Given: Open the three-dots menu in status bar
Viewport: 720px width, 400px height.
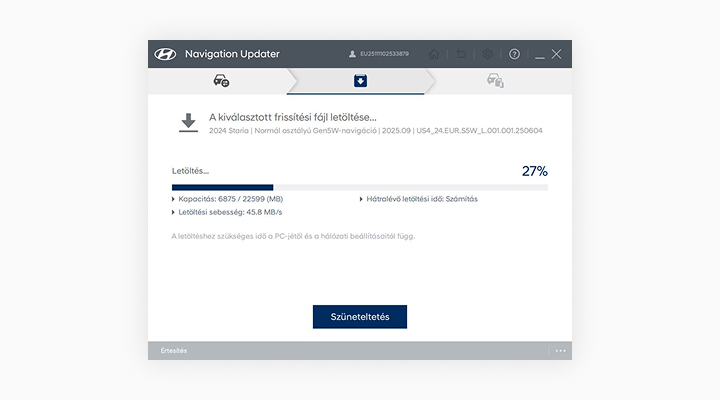Looking at the screenshot, I should tap(560, 351).
